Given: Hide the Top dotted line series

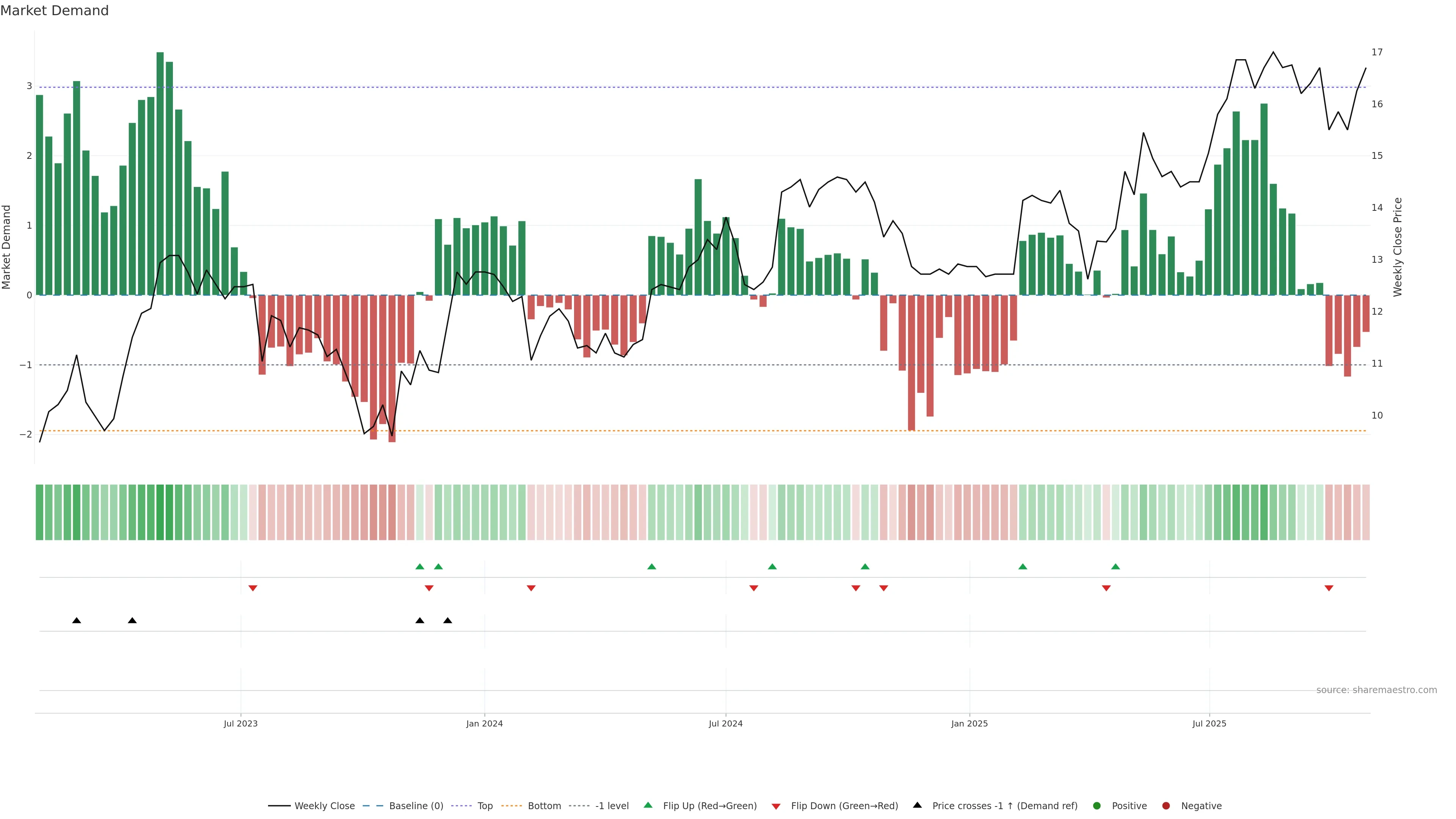Looking at the screenshot, I should (485, 806).
